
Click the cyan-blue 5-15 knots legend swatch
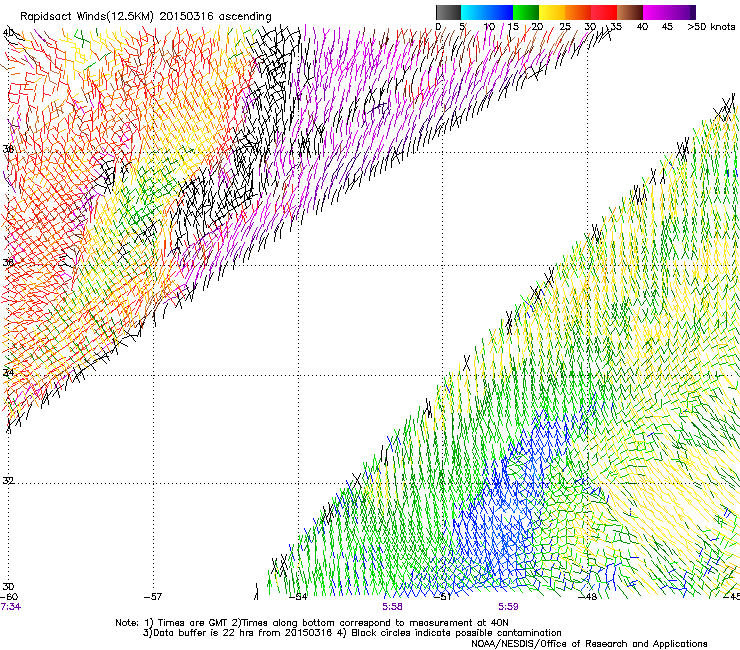pyautogui.click(x=487, y=12)
